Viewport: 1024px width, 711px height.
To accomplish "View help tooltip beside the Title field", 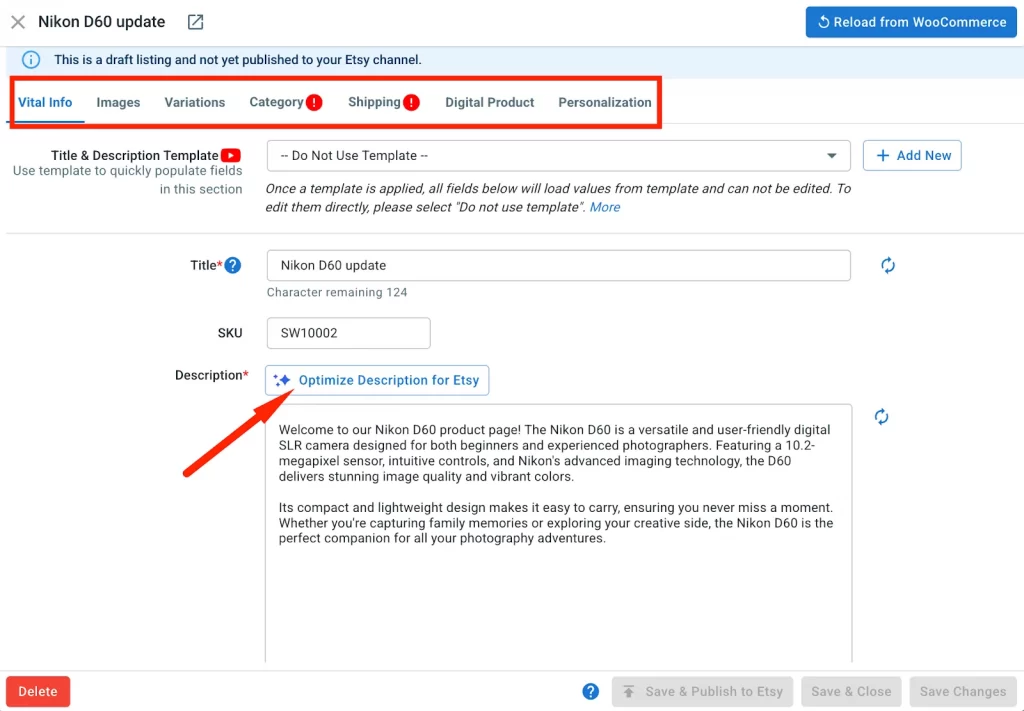I will [x=235, y=265].
